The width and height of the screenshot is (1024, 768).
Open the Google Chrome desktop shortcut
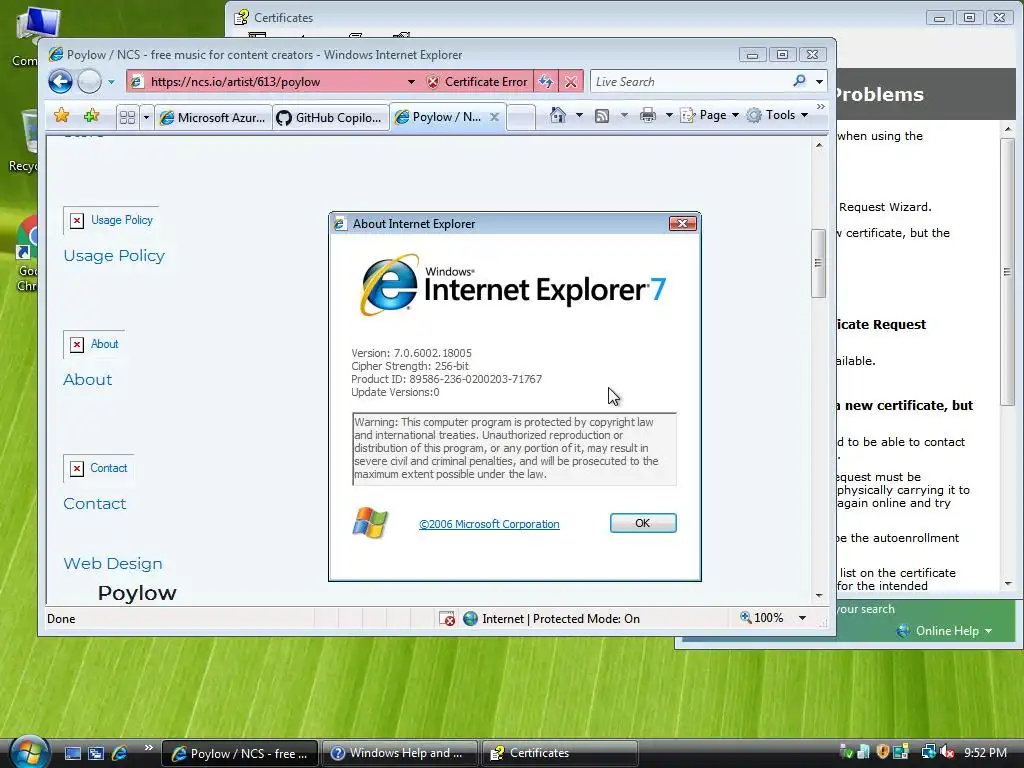point(27,255)
